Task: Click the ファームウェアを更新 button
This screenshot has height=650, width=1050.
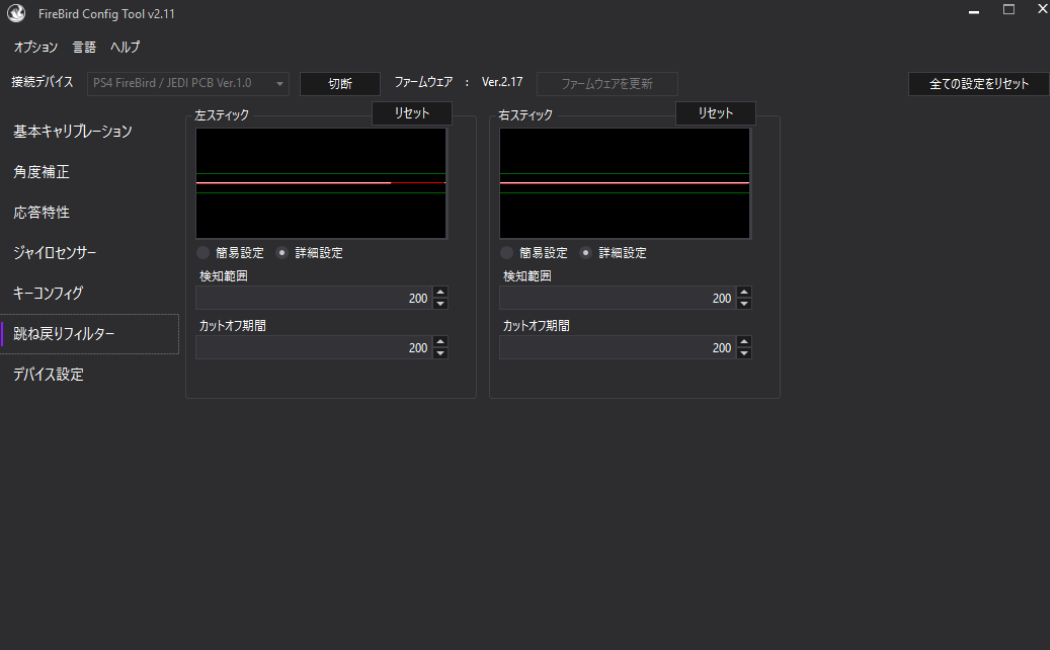Action: (x=607, y=84)
